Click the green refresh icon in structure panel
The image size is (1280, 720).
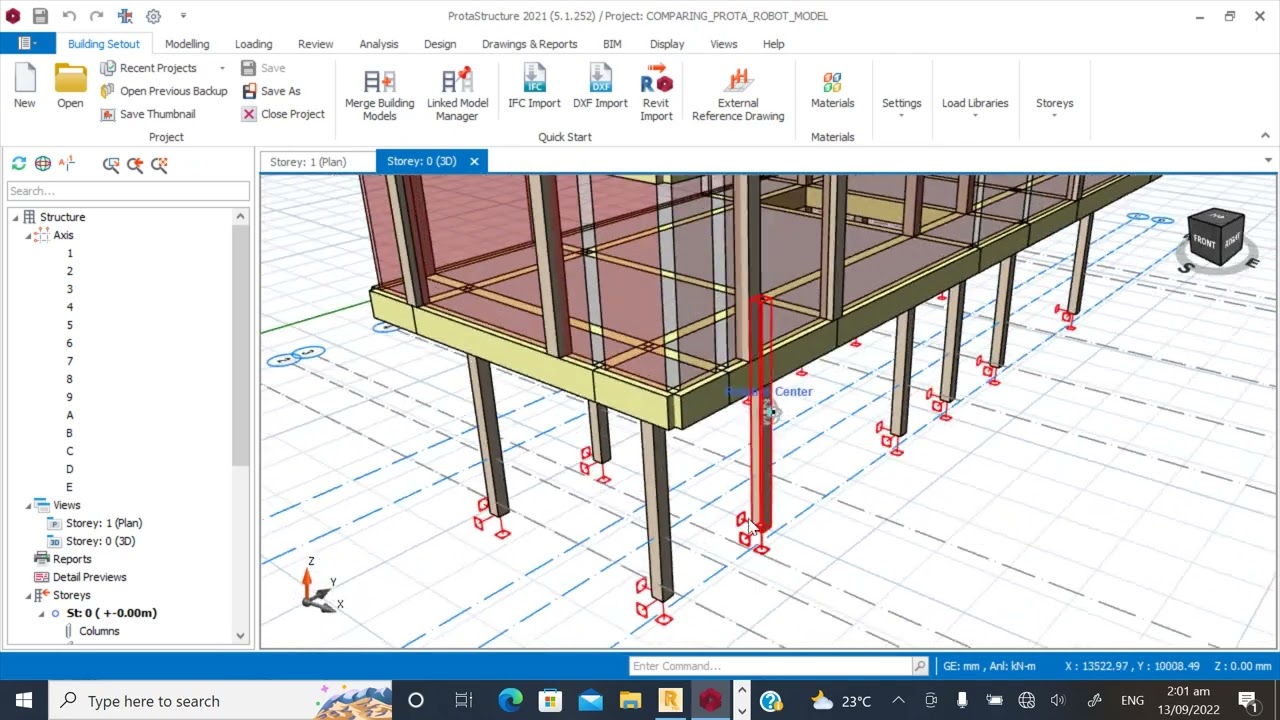[x=19, y=164]
